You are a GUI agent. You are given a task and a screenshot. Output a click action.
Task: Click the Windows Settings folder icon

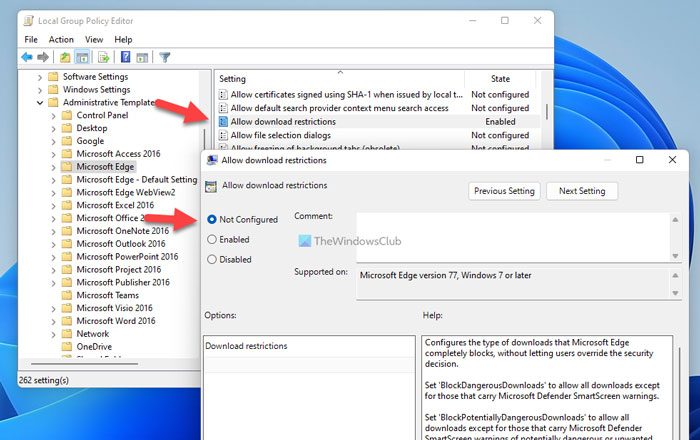[53, 90]
